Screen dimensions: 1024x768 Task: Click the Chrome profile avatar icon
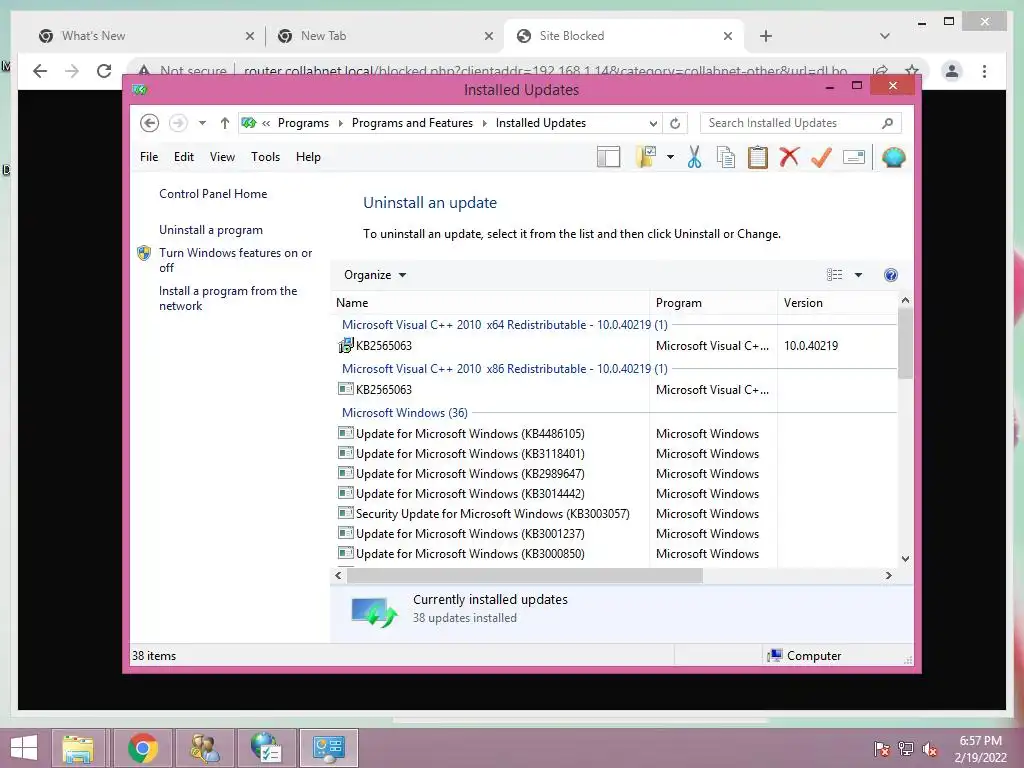[952, 71]
